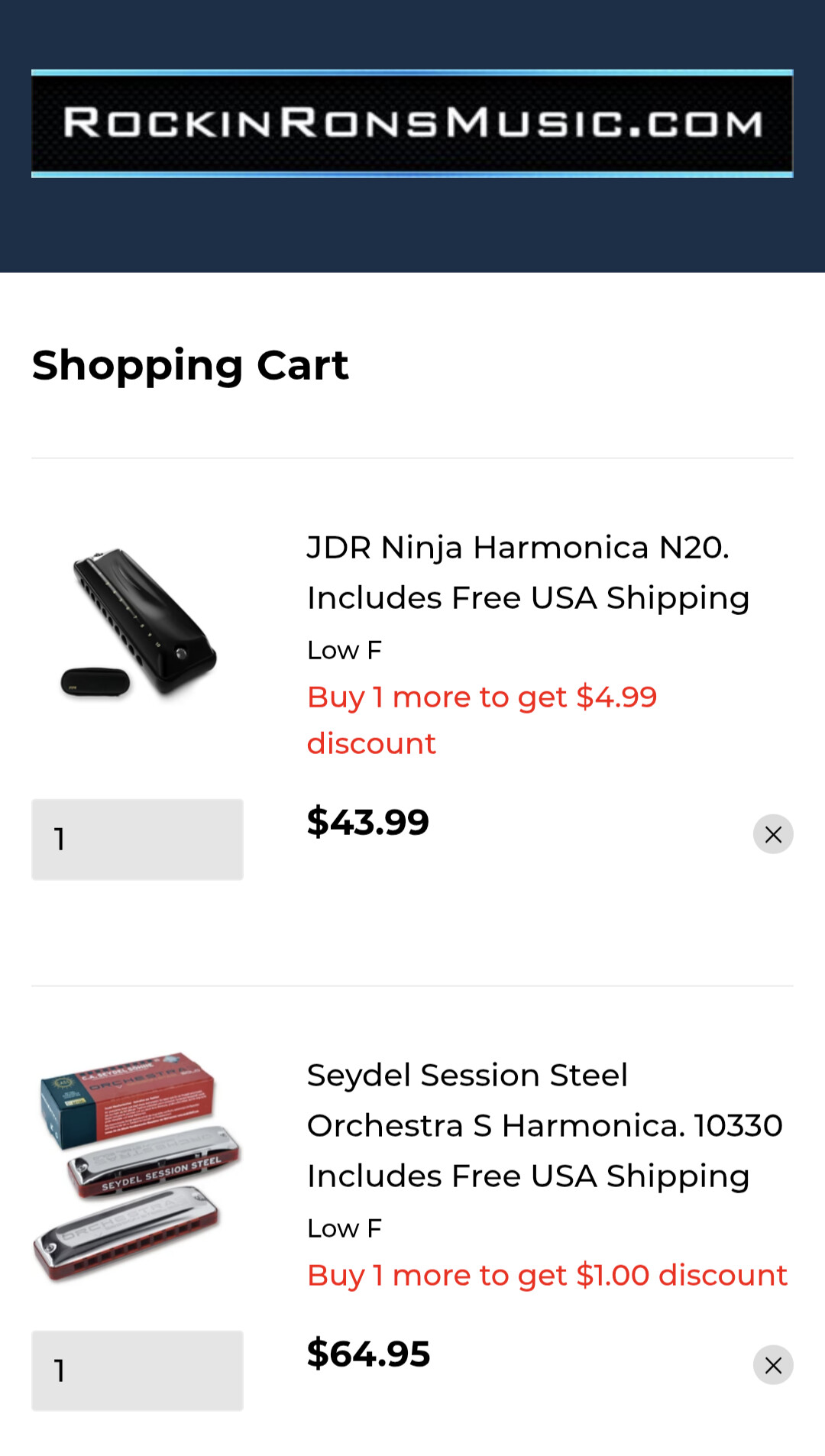Select the Low F label under Seydel
This screenshot has height=1456, width=825.
[x=344, y=1228]
